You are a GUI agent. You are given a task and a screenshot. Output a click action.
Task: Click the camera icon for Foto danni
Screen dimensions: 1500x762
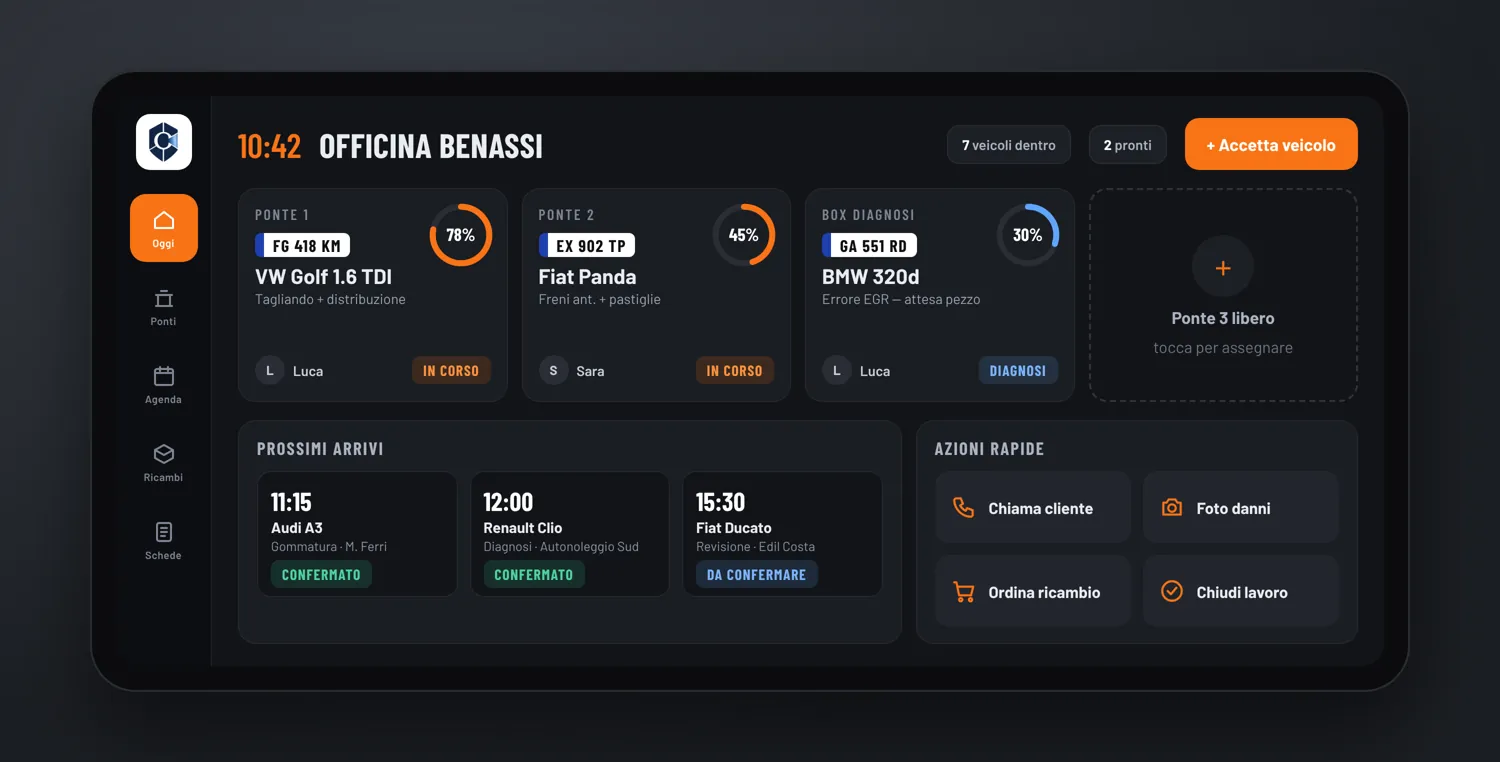coord(1172,508)
